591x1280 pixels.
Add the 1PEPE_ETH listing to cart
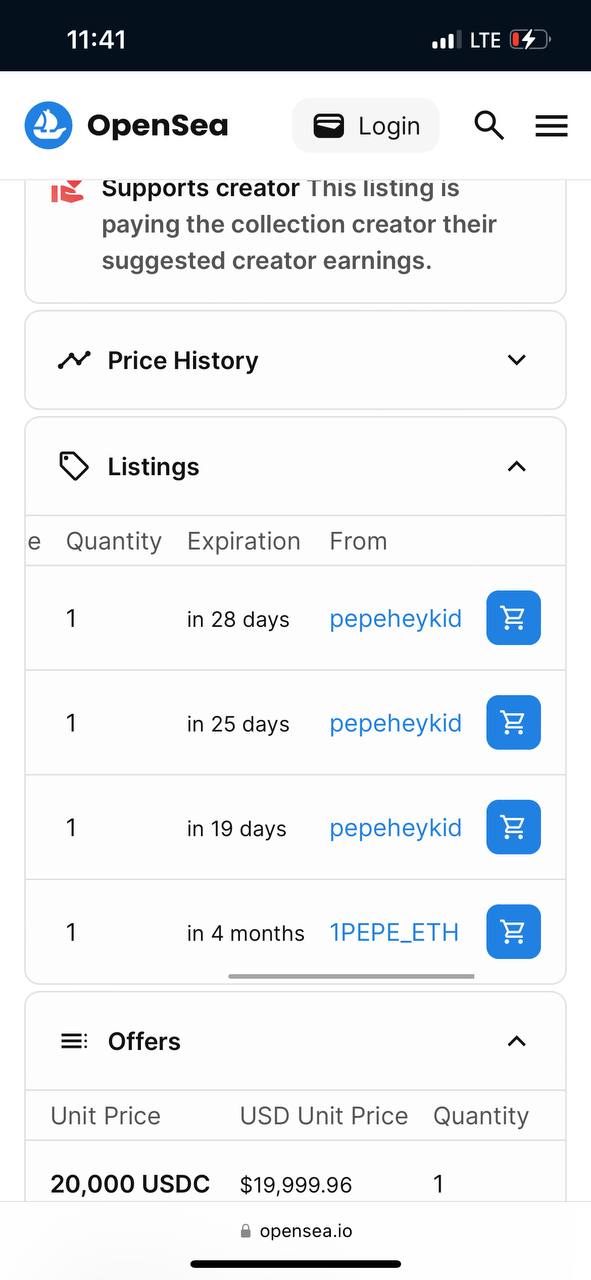pyautogui.click(x=513, y=931)
